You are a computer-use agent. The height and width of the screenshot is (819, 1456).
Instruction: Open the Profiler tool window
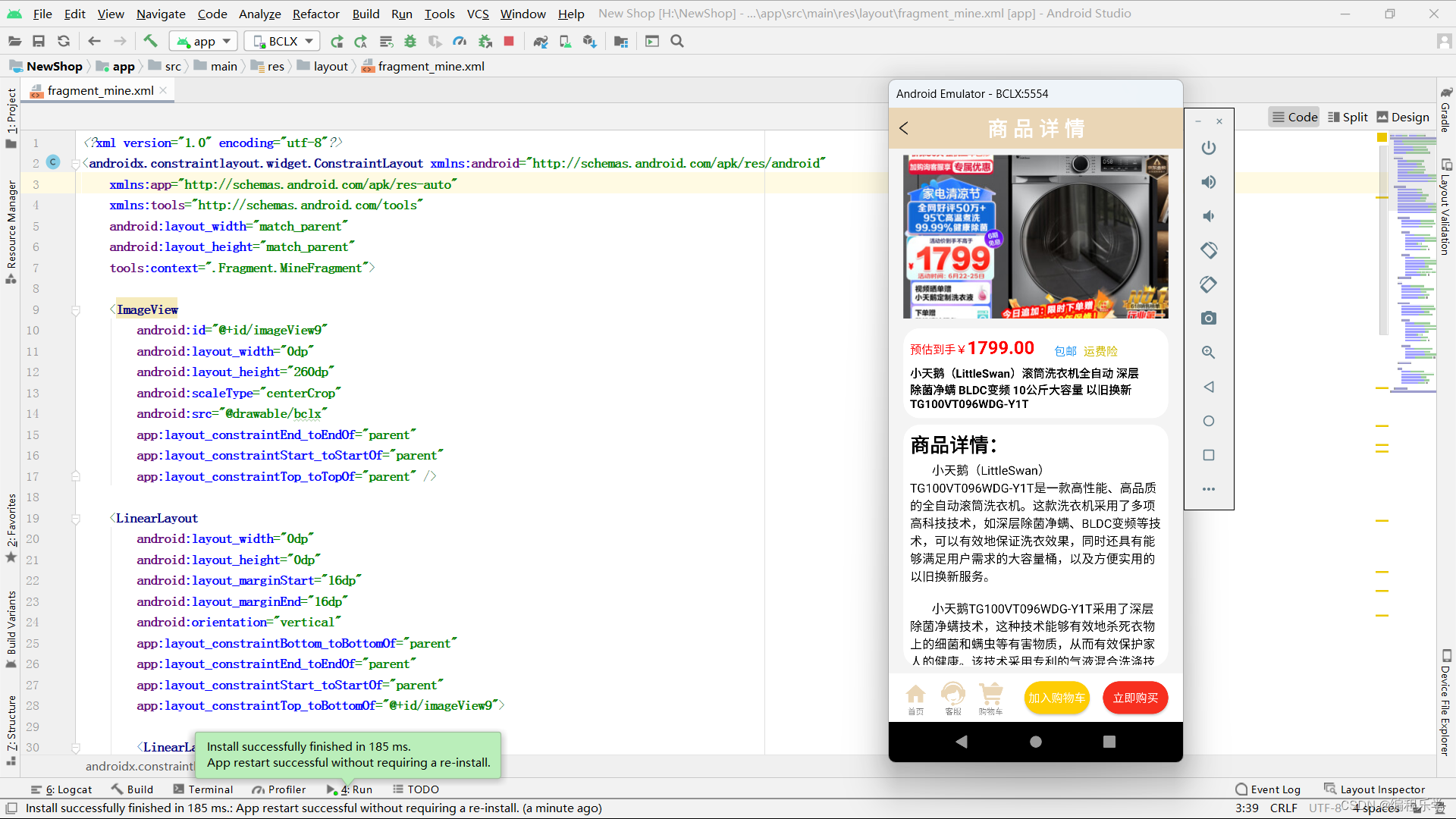click(279, 789)
